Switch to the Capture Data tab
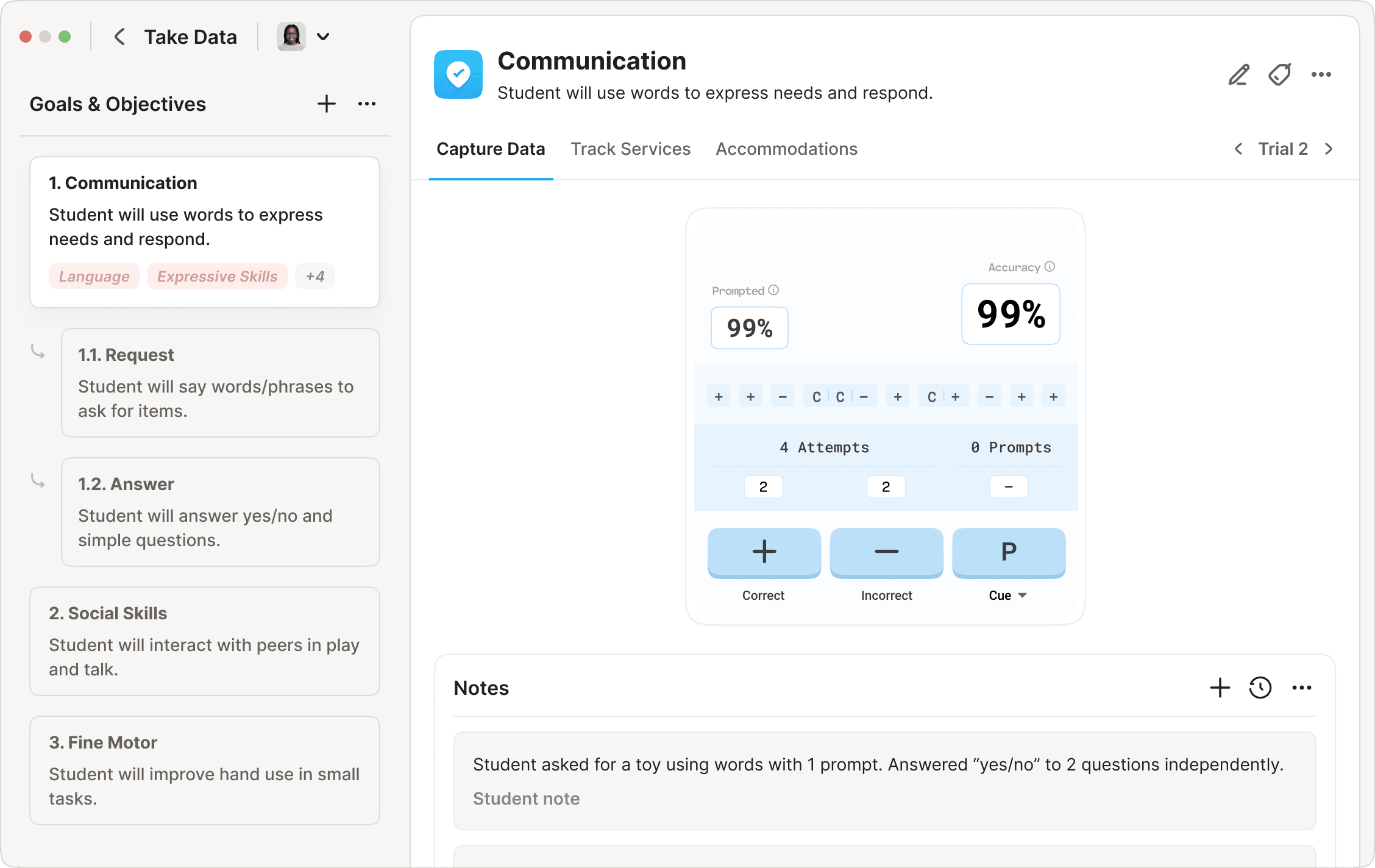The image size is (1375, 868). [x=491, y=149]
